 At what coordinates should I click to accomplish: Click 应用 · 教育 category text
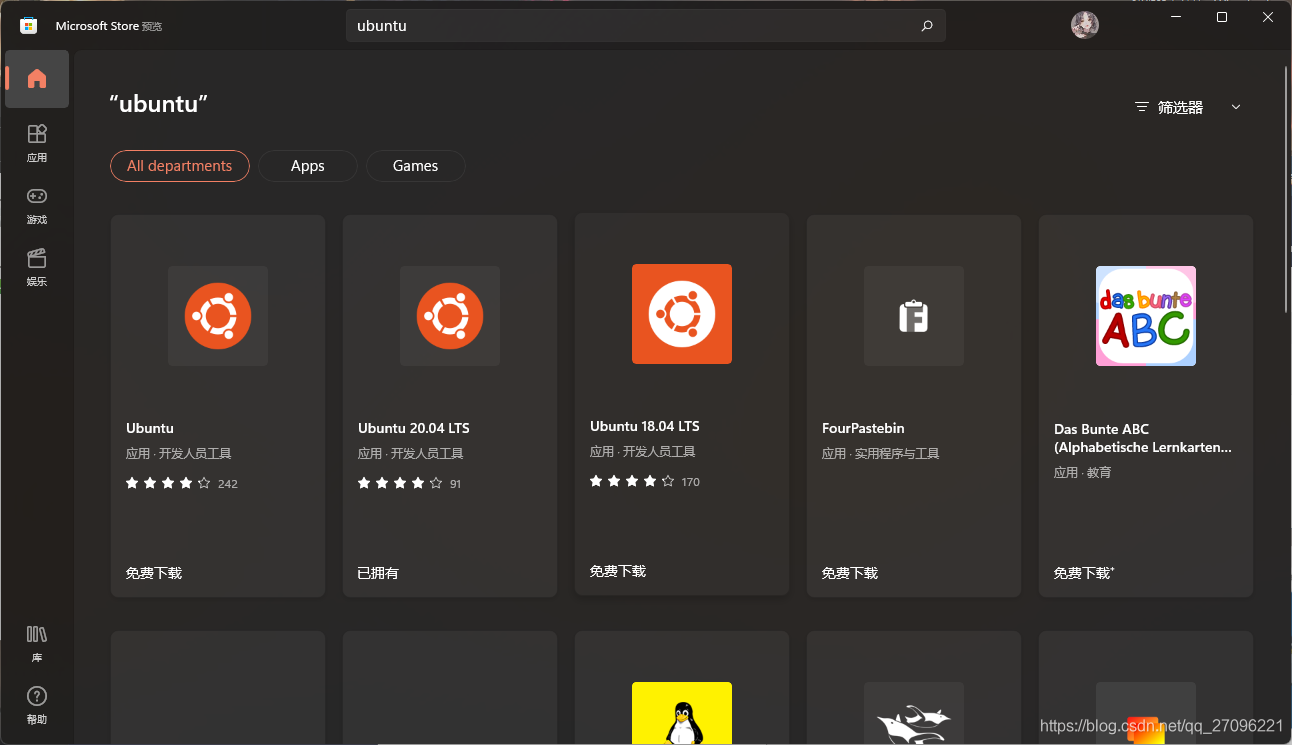click(1083, 472)
